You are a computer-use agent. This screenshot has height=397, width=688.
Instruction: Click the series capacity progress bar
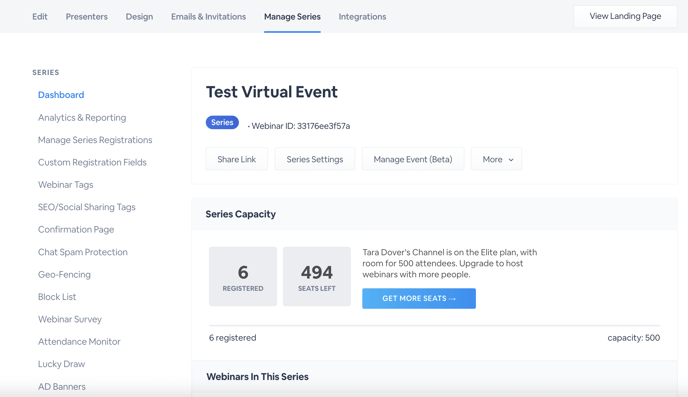(434, 326)
